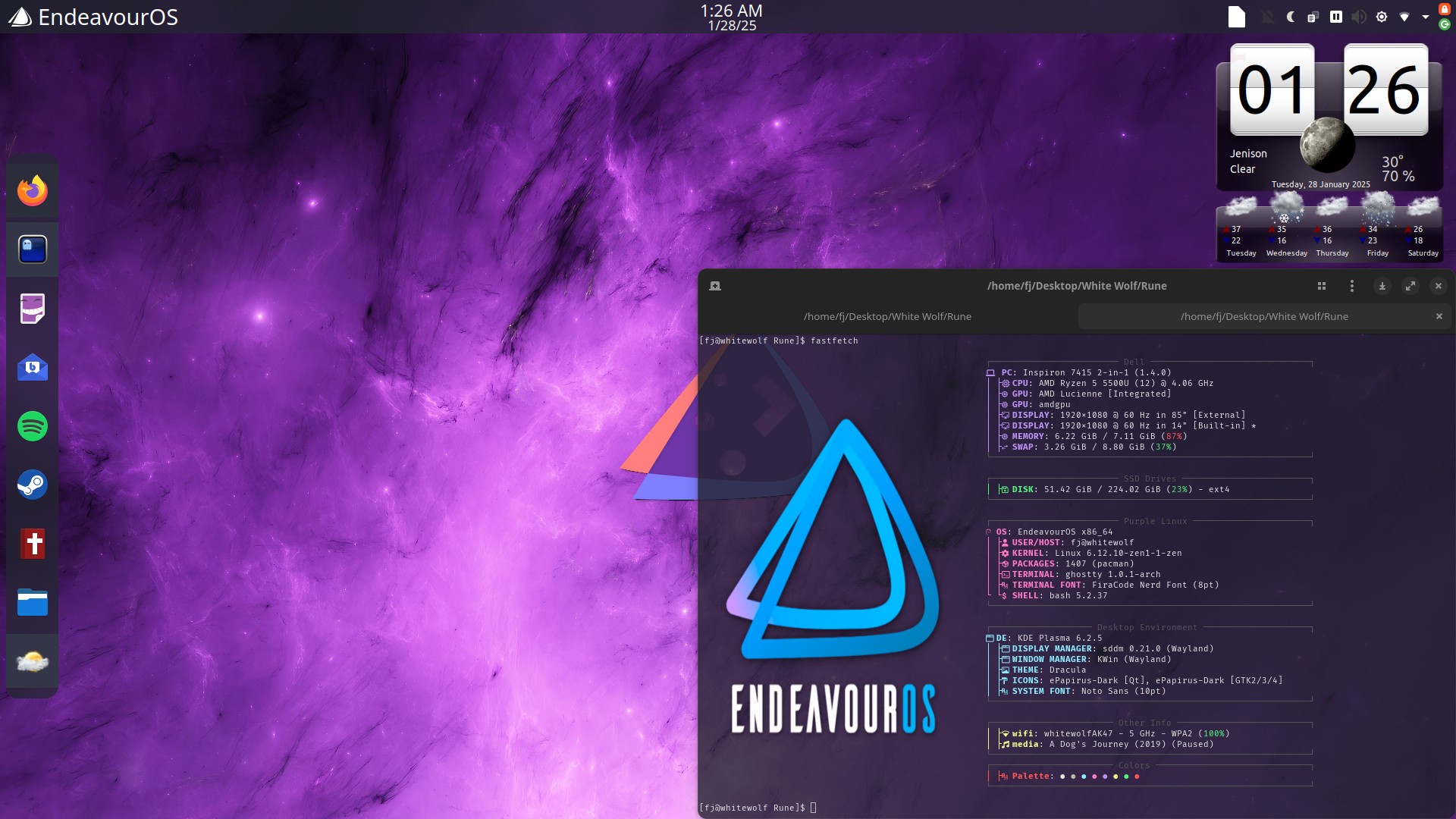The image size is (1456, 819).
Task: Toggle night light moon icon in tray
Action: [1290, 17]
